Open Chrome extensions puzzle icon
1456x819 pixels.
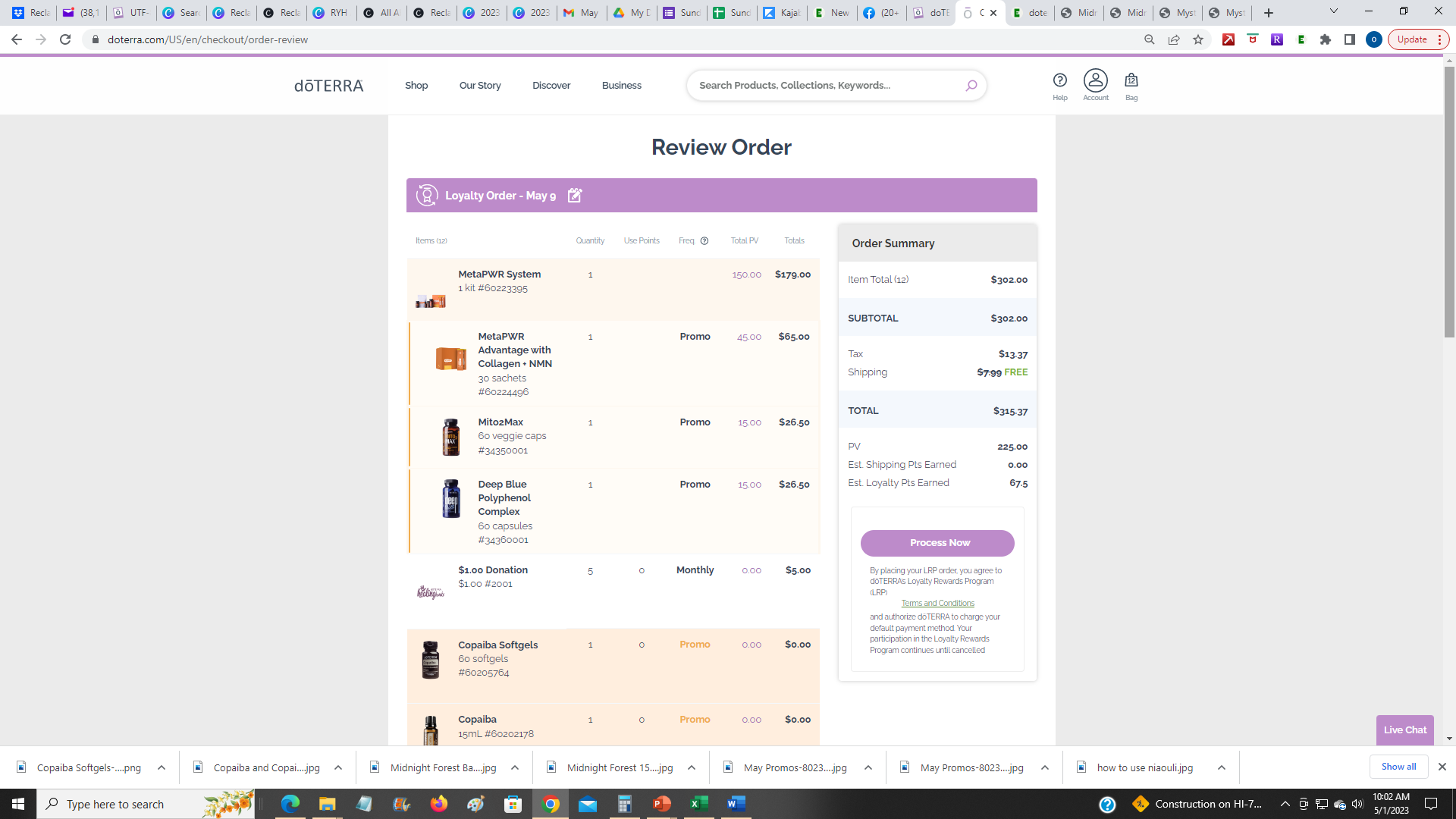(x=1326, y=39)
